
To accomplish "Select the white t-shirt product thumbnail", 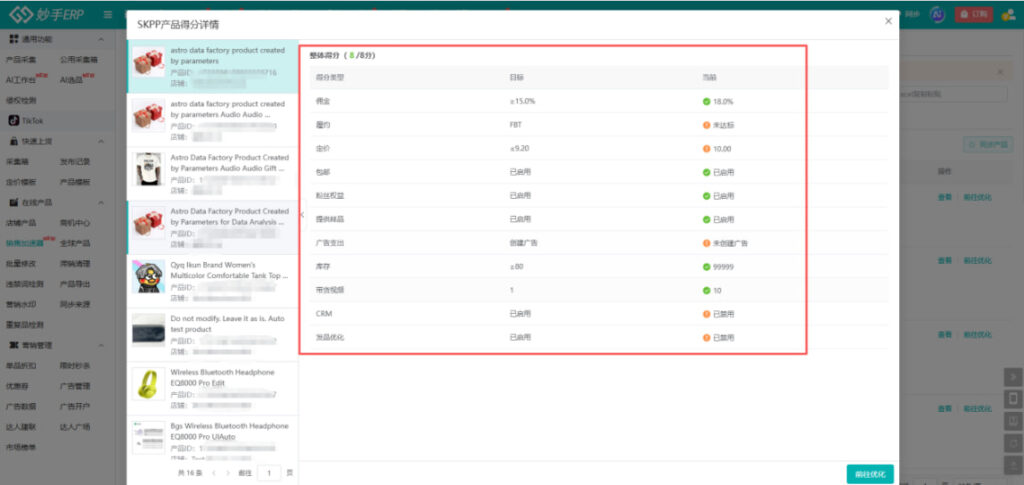I will 148,169.
